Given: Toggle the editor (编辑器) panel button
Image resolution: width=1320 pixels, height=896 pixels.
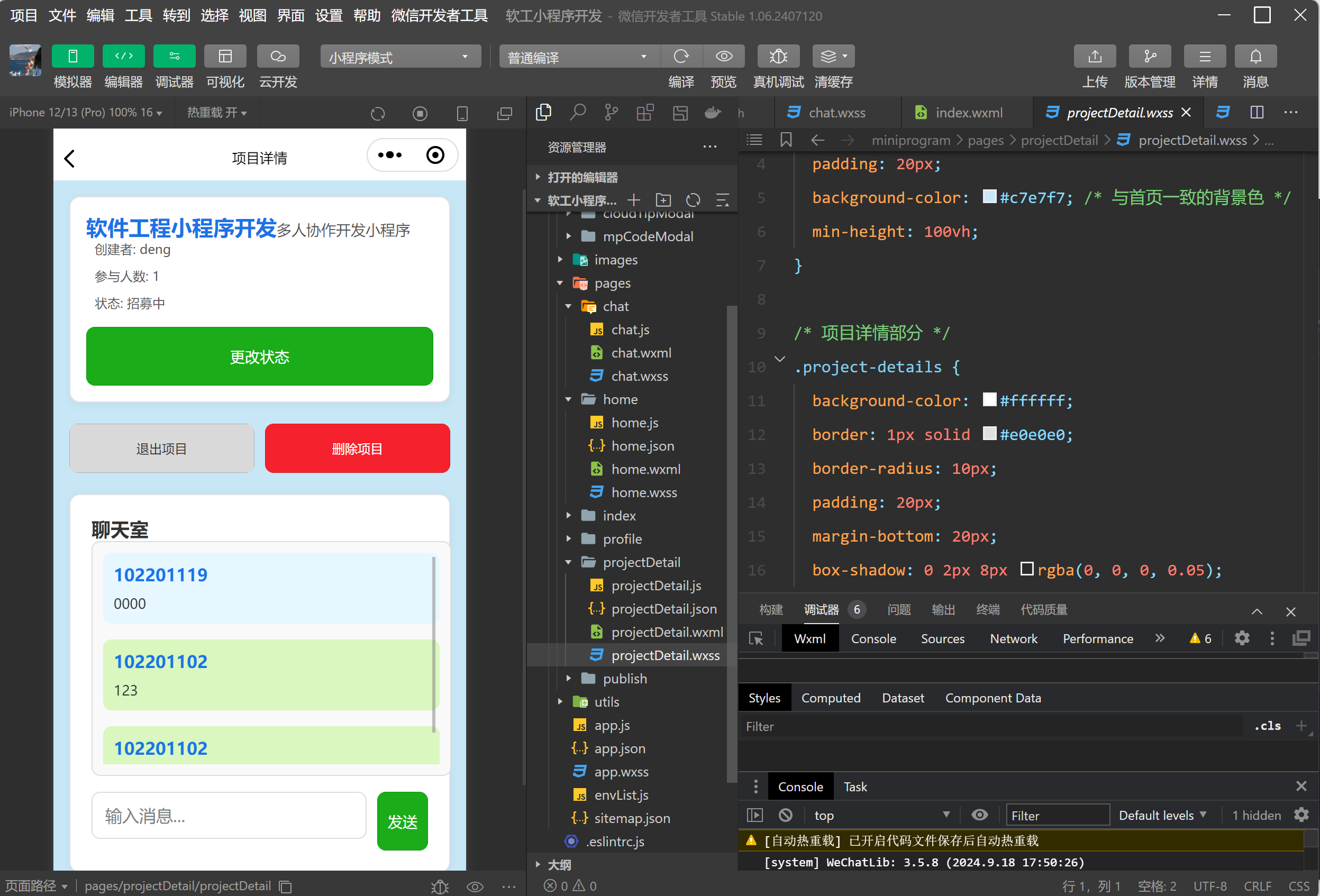Looking at the screenshot, I should coord(123,57).
